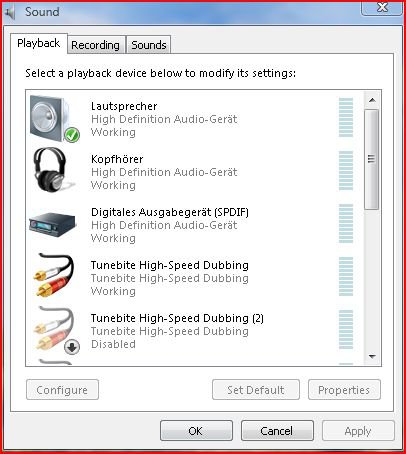
Task: Switch to the Recording tab
Action: click(x=96, y=45)
